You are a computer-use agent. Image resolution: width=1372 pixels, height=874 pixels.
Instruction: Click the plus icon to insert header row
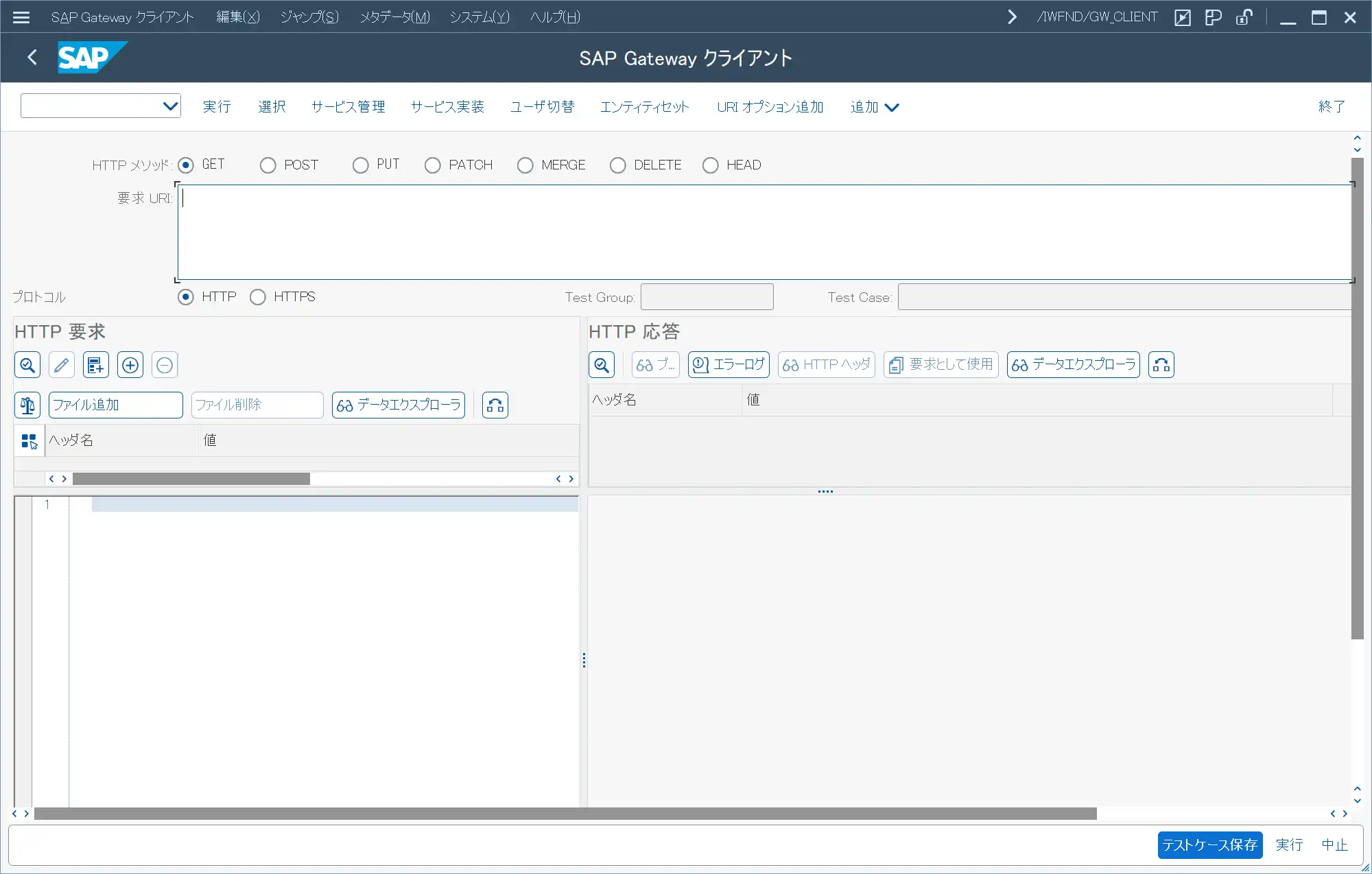(x=130, y=364)
